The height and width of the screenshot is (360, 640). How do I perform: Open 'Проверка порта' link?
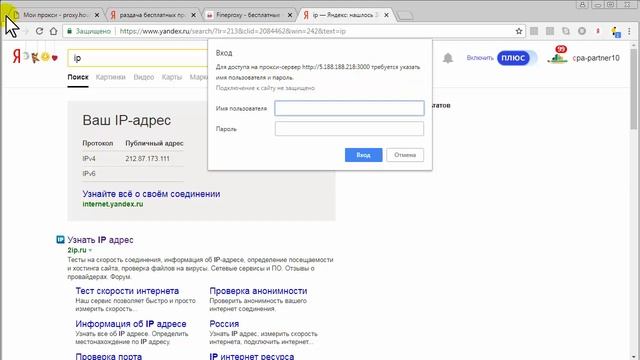[109, 356]
